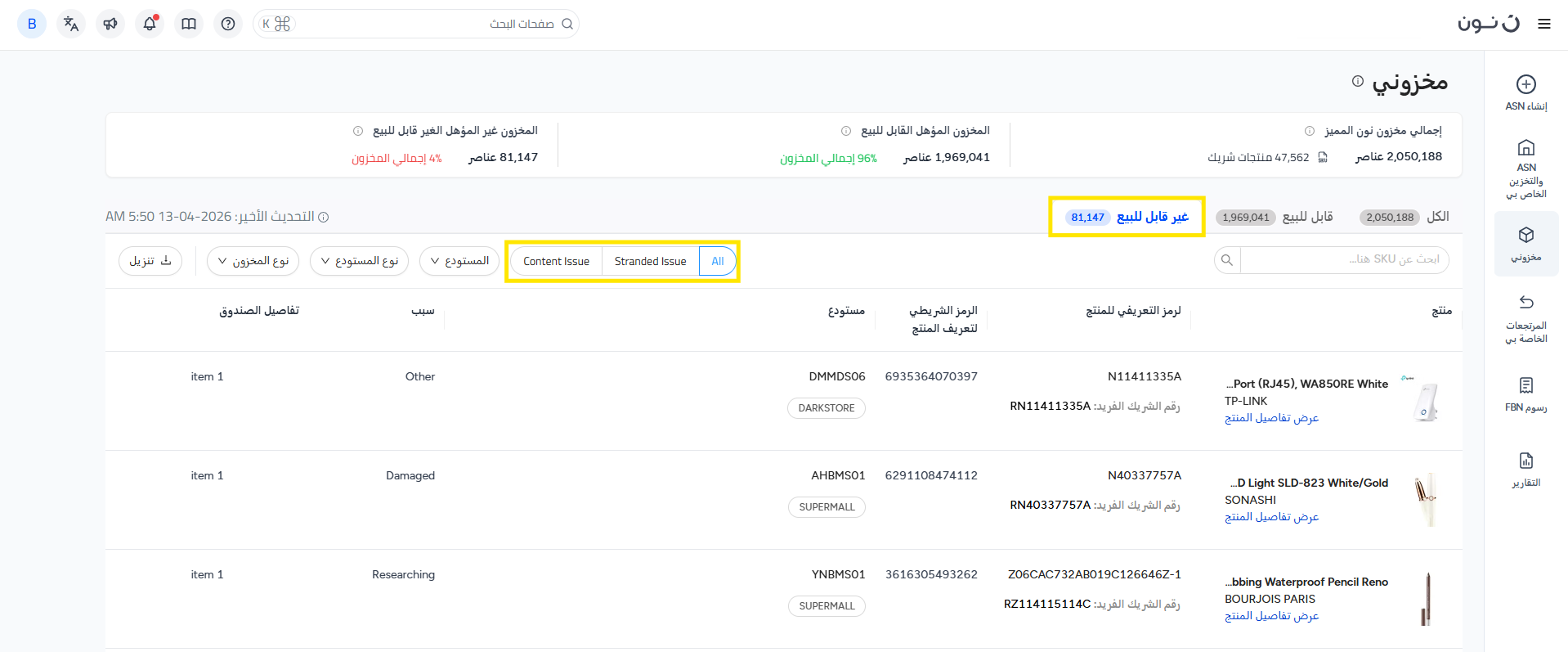Expand the نوع المخزون dropdown

253,261
